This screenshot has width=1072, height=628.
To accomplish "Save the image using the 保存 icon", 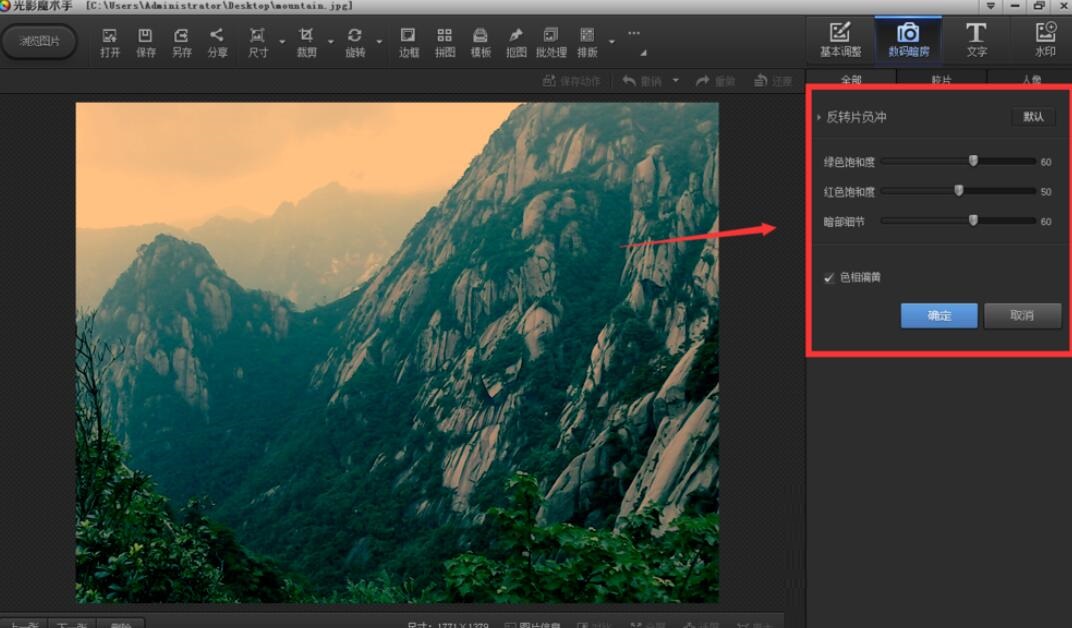I will pyautogui.click(x=146, y=42).
